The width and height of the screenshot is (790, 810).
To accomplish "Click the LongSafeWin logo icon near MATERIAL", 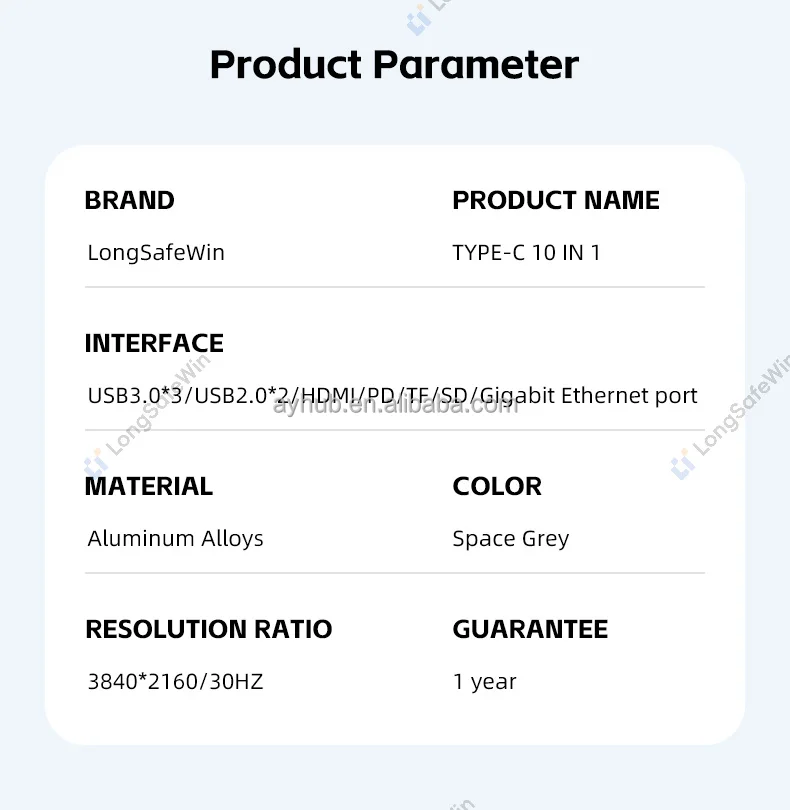I will (x=95, y=462).
